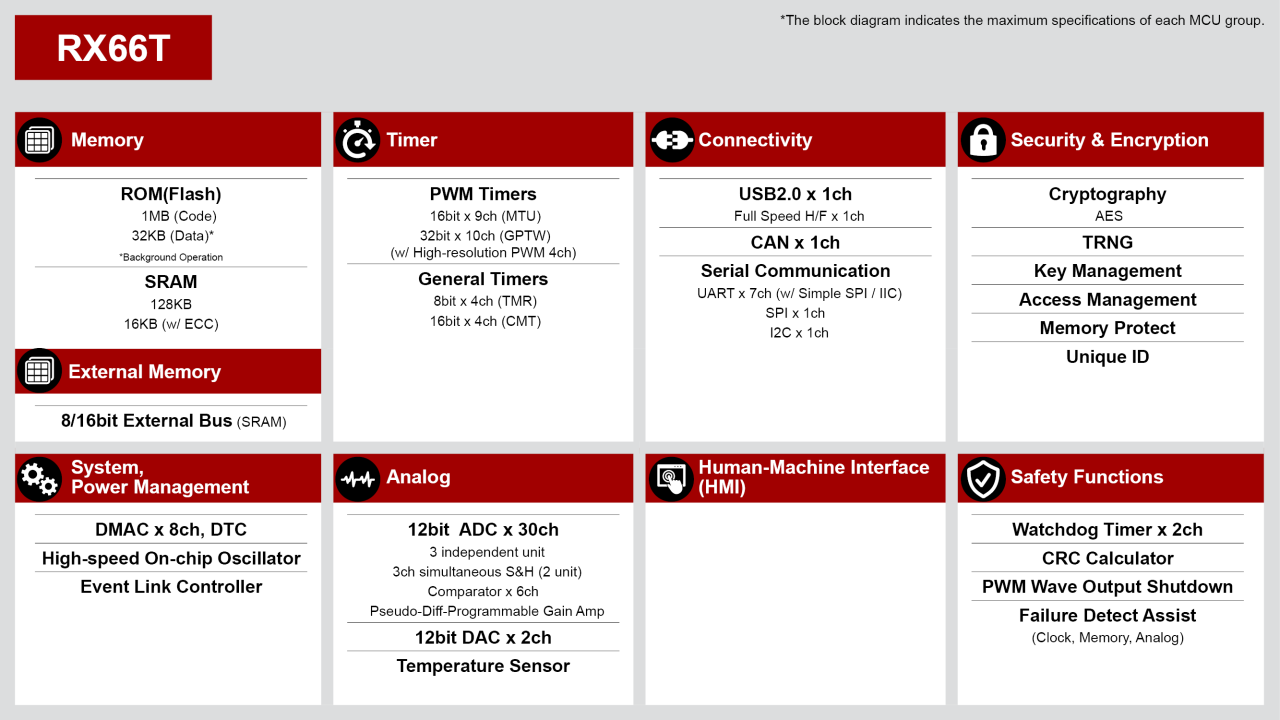Click the 32bit x 10ch (GPTW) text

click(x=483, y=236)
